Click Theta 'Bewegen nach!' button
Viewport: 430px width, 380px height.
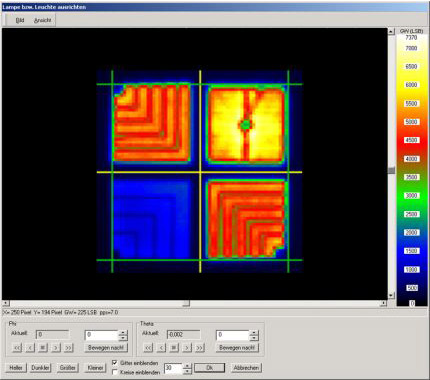(237, 348)
